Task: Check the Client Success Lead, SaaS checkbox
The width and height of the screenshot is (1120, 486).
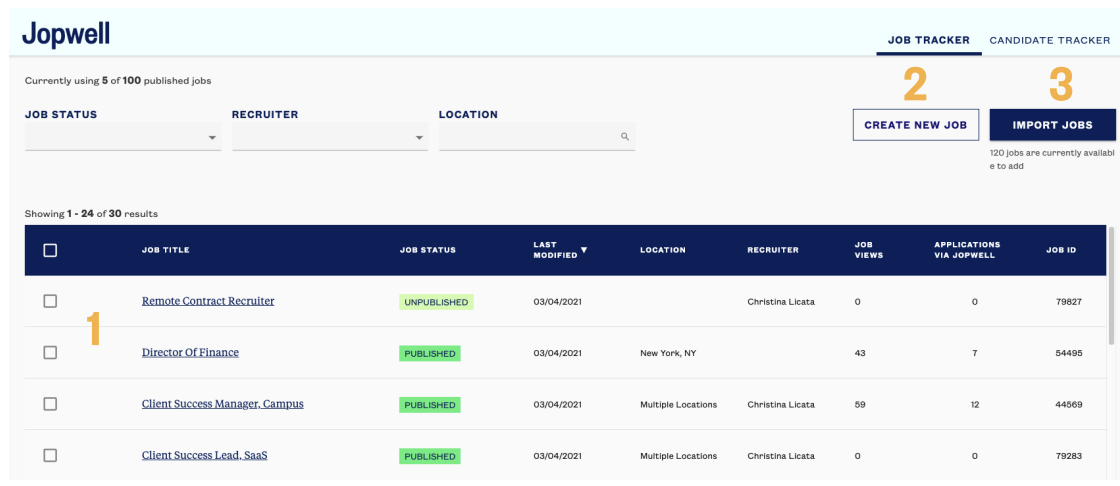Action: [50, 455]
